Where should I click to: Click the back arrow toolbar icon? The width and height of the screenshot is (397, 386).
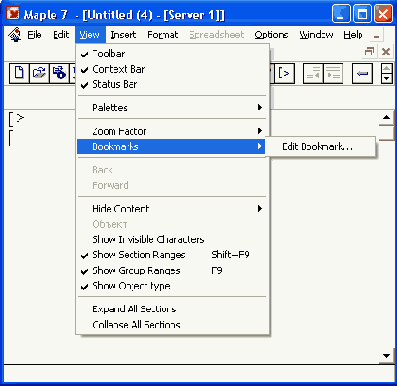(362, 73)
